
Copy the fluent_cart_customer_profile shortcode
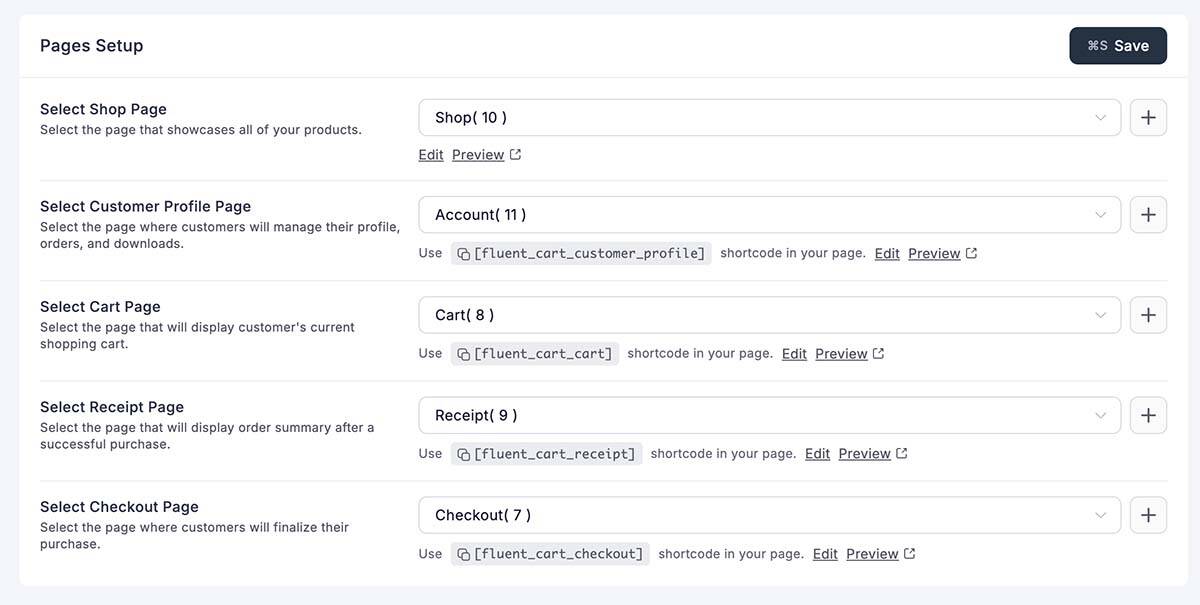coord(461,252)
